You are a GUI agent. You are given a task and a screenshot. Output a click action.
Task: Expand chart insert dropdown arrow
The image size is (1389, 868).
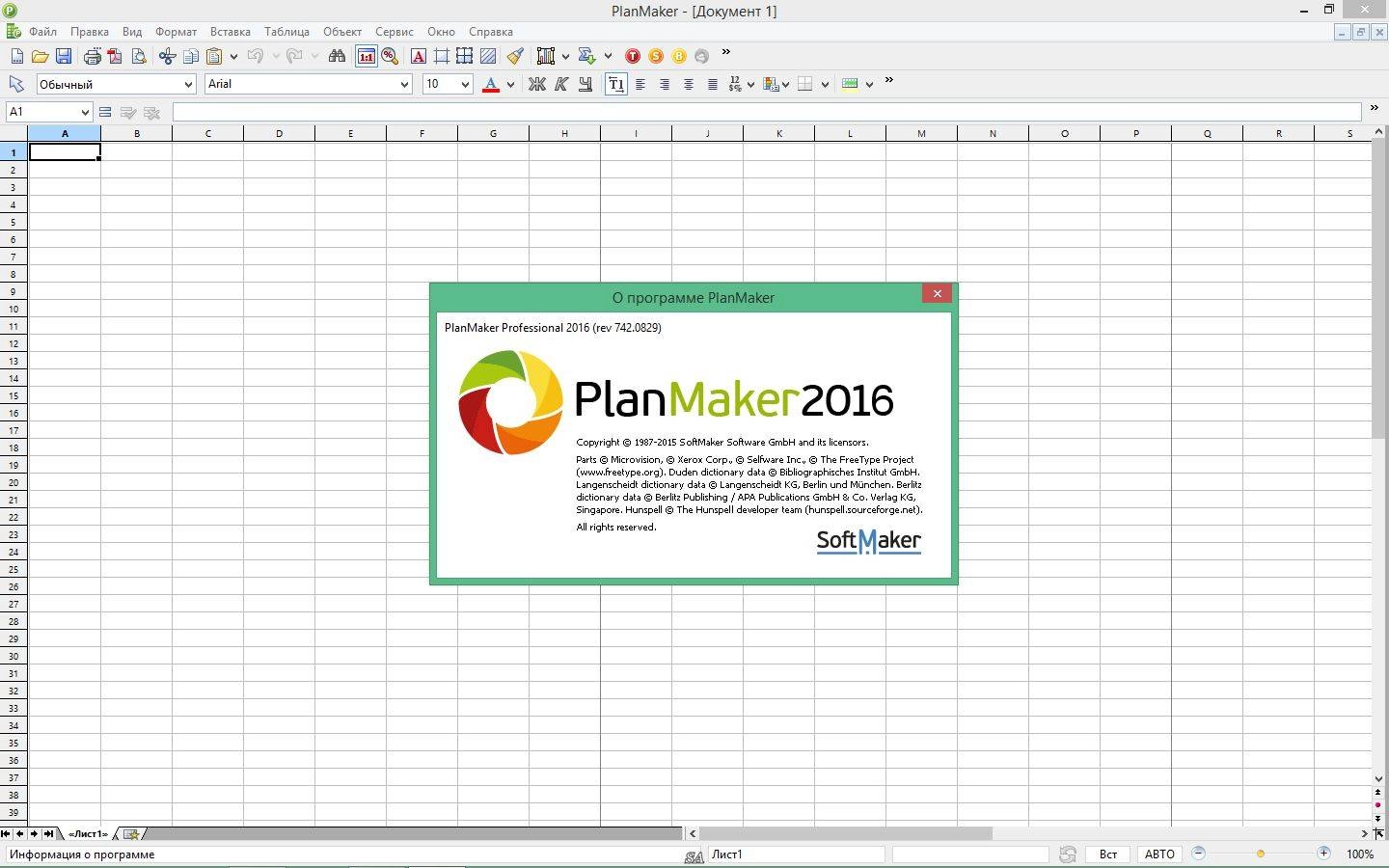pos(565,56)
